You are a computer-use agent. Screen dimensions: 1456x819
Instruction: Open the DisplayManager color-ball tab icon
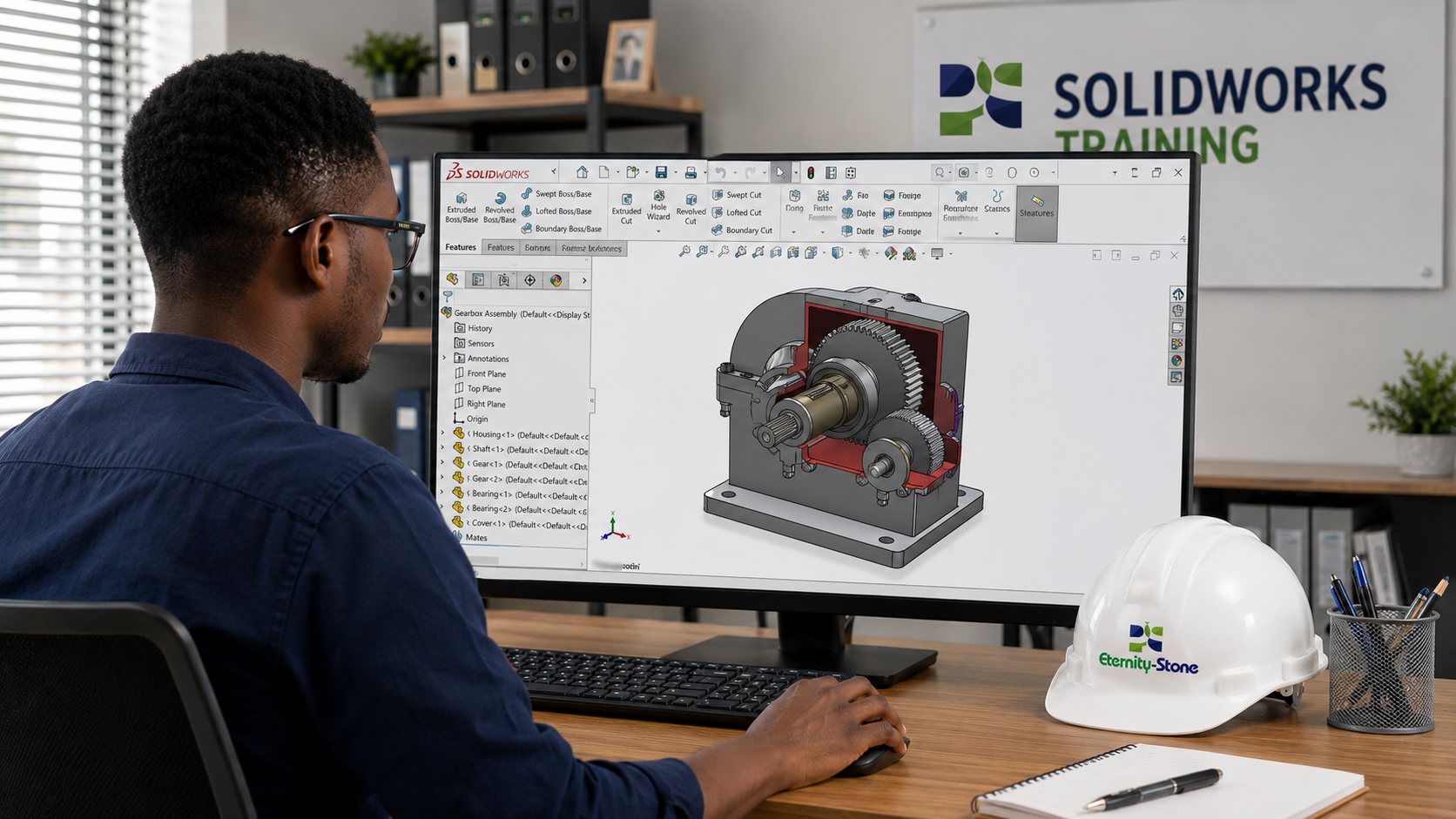pyautogui.click(x=556, y=279)
